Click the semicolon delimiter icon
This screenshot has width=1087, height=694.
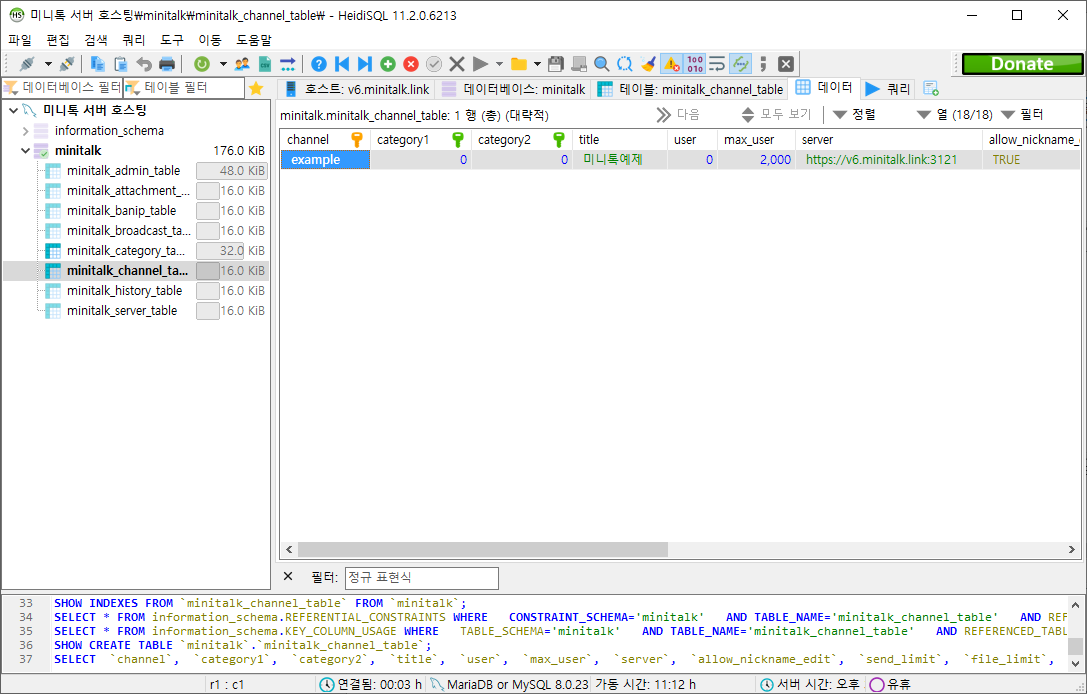tap(763, 64)
